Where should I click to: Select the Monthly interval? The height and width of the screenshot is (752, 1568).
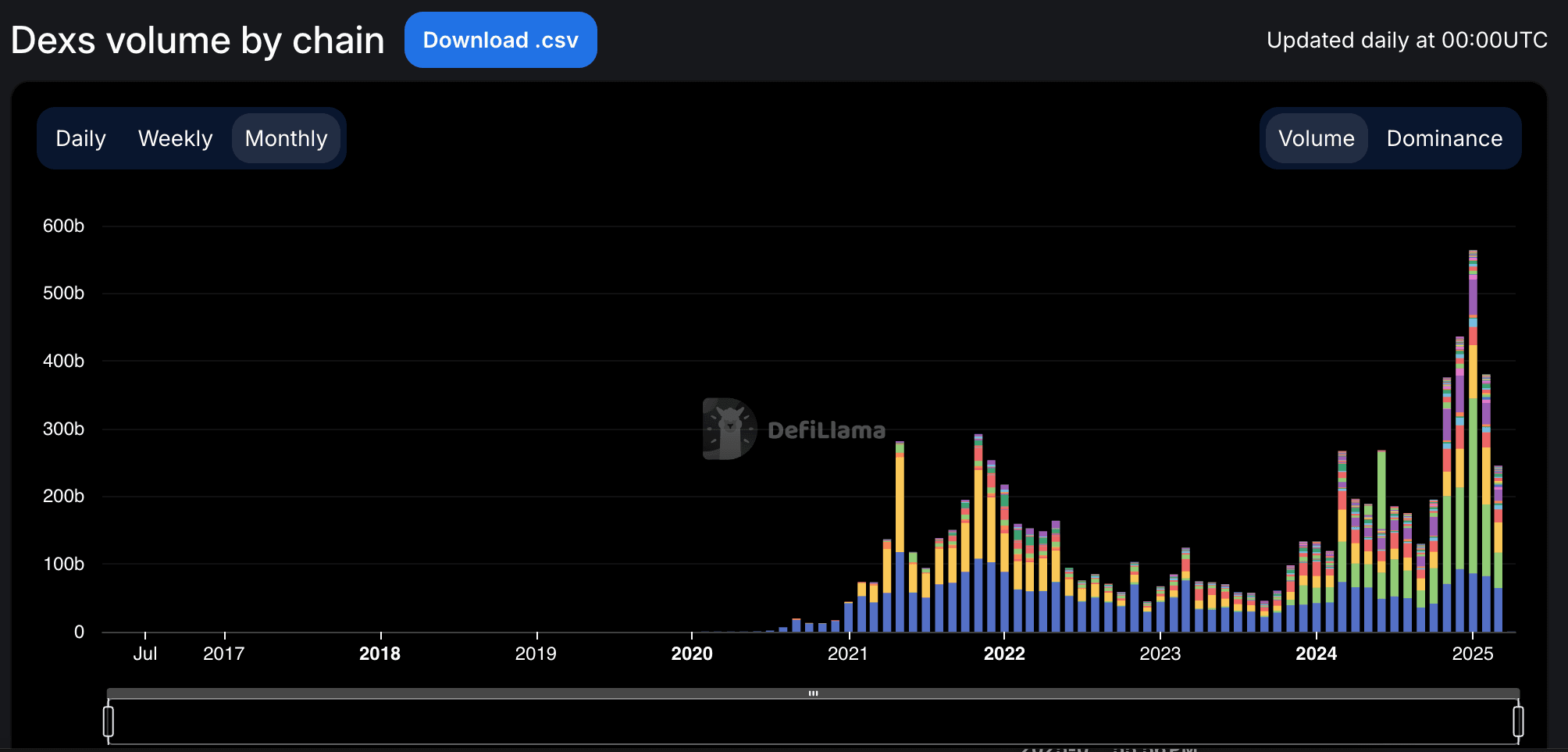coord(286,138)
